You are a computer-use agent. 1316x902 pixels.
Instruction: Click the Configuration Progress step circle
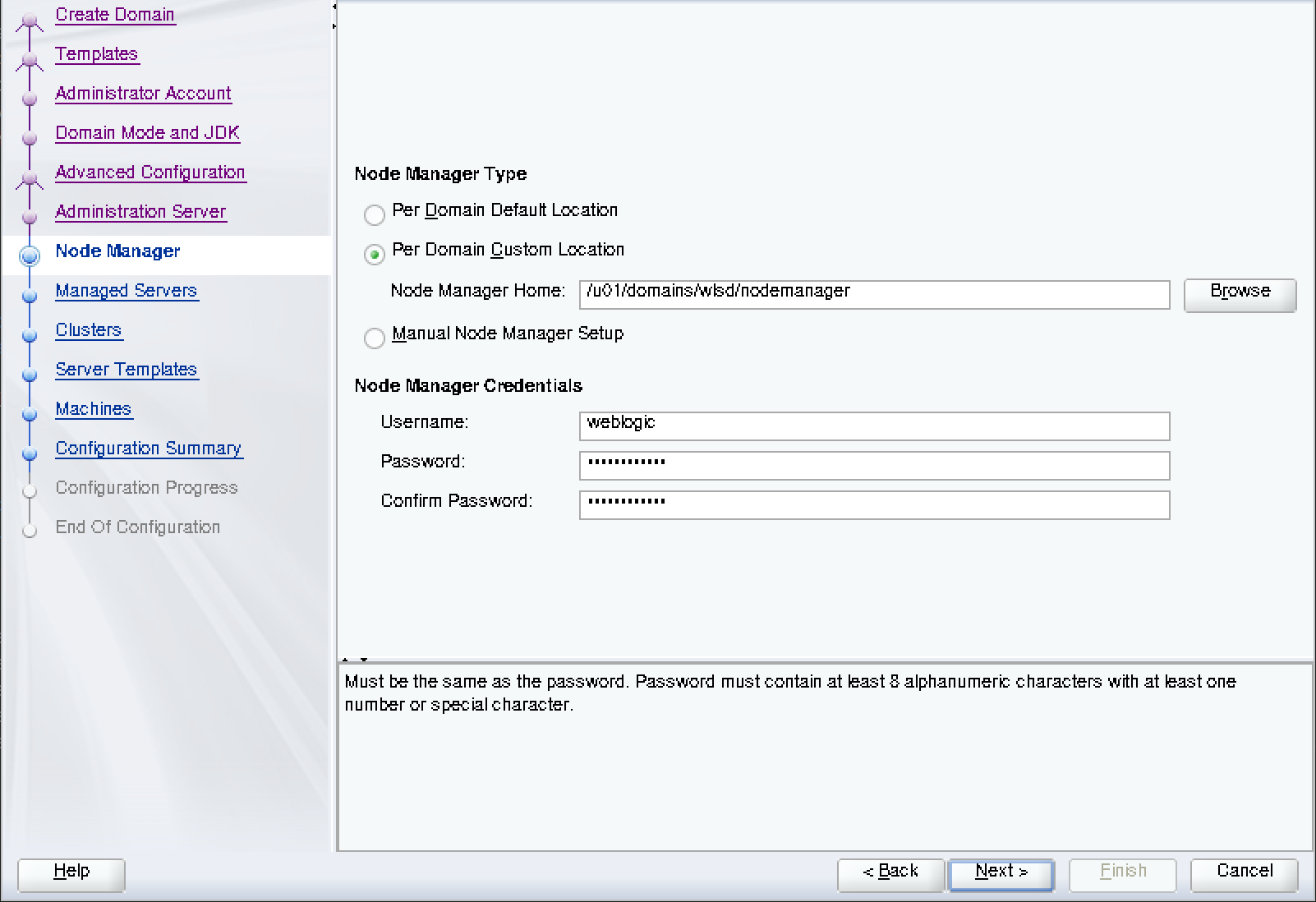30,490
